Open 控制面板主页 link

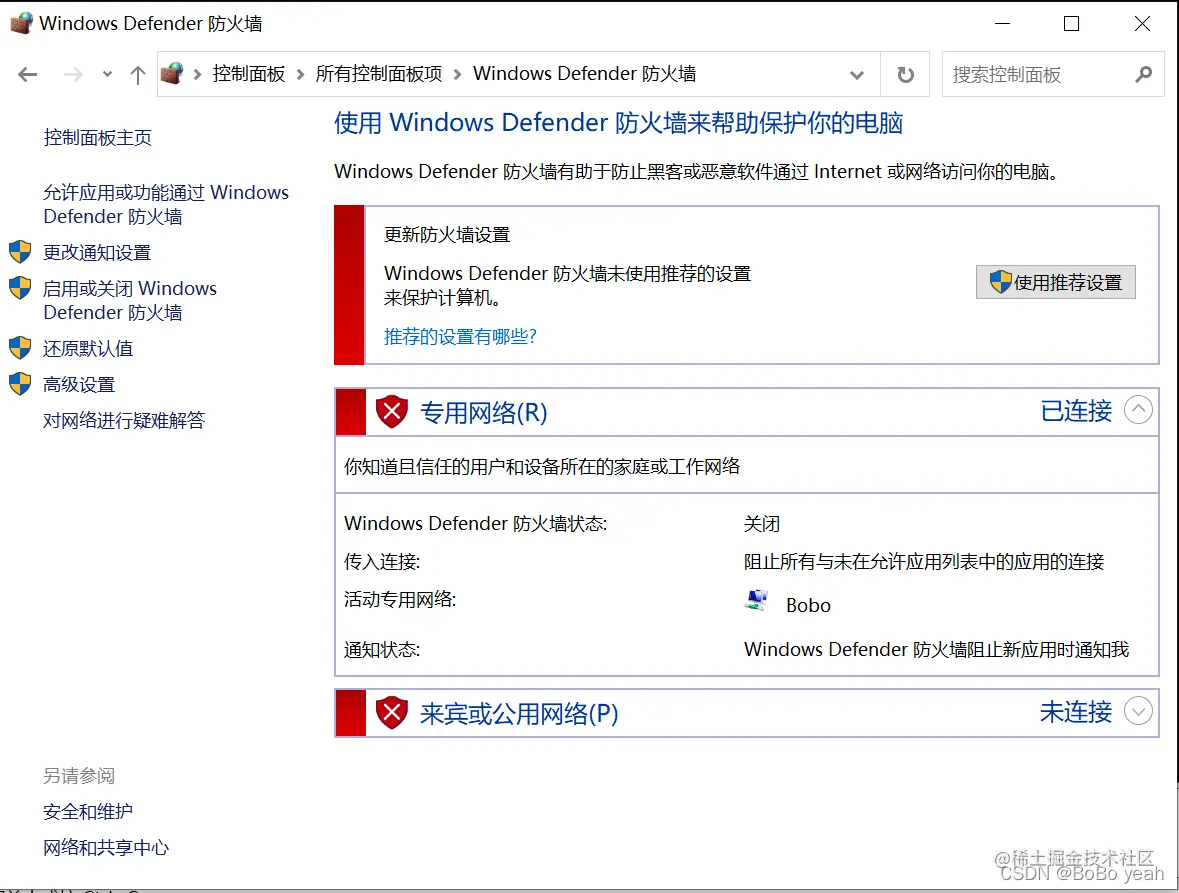pyautogui.click(x=98, y=138)
